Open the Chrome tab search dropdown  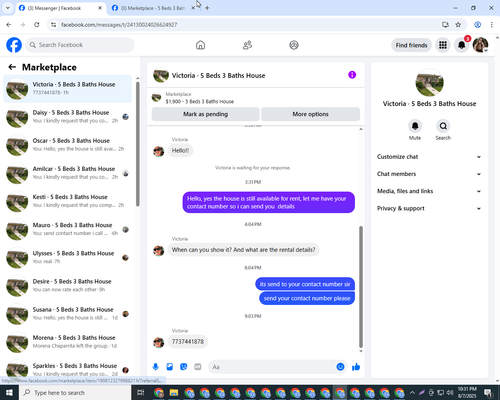(x=7, y=8)
